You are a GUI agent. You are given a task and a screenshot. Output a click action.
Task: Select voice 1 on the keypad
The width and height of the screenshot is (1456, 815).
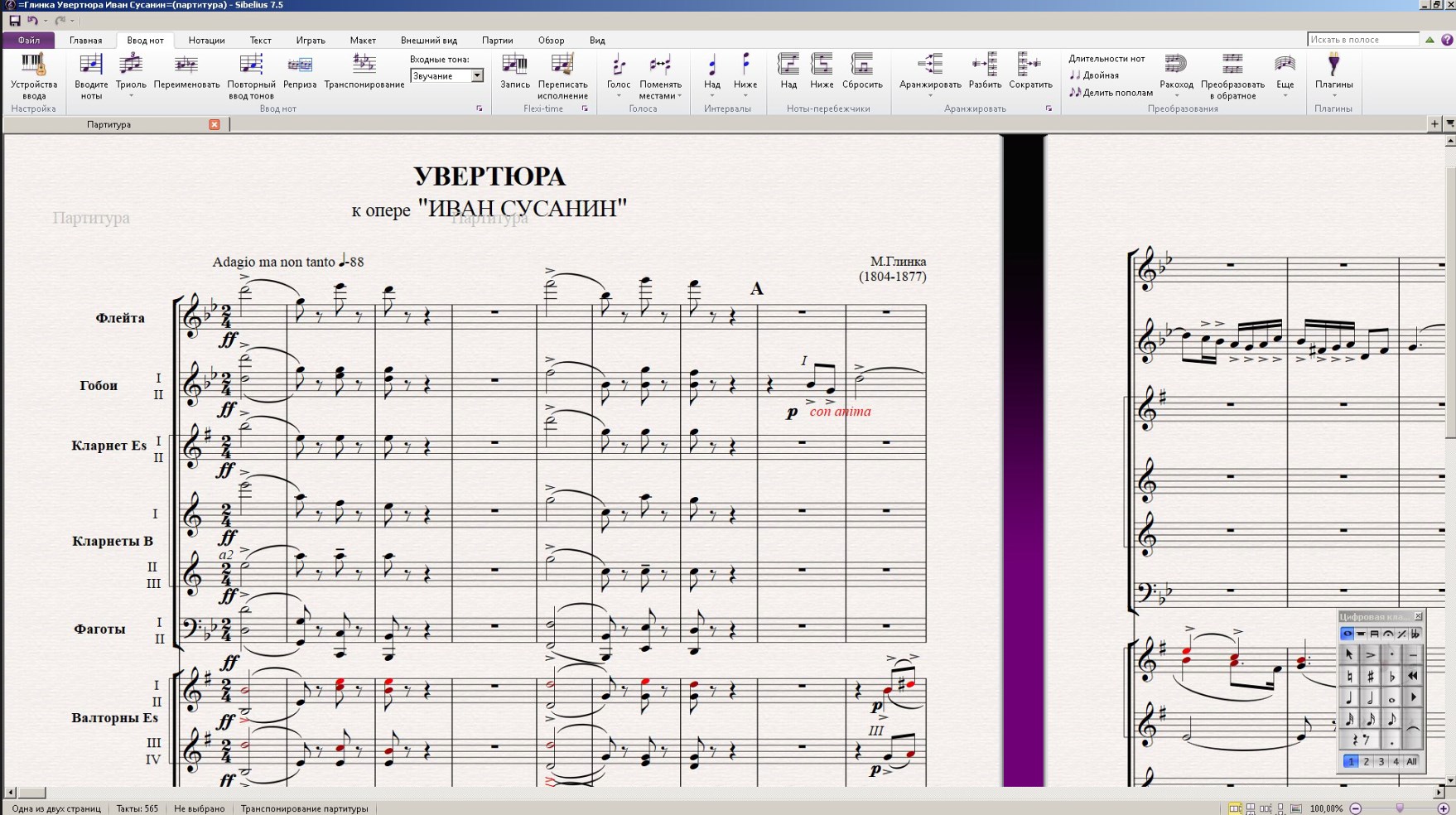coord(1351,762)
